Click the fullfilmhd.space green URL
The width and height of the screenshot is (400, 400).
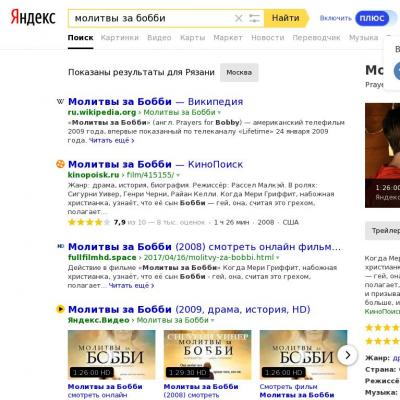click(102, 258)
